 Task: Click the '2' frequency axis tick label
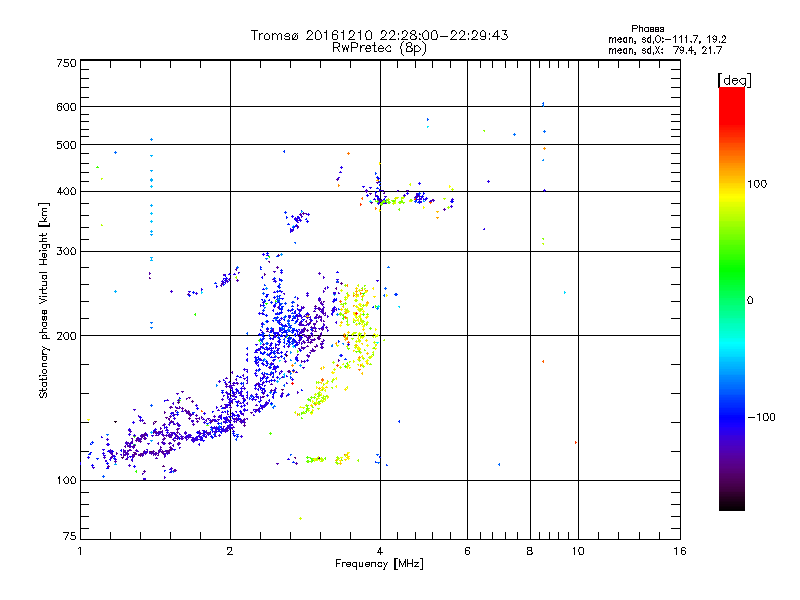pos(230,551)
